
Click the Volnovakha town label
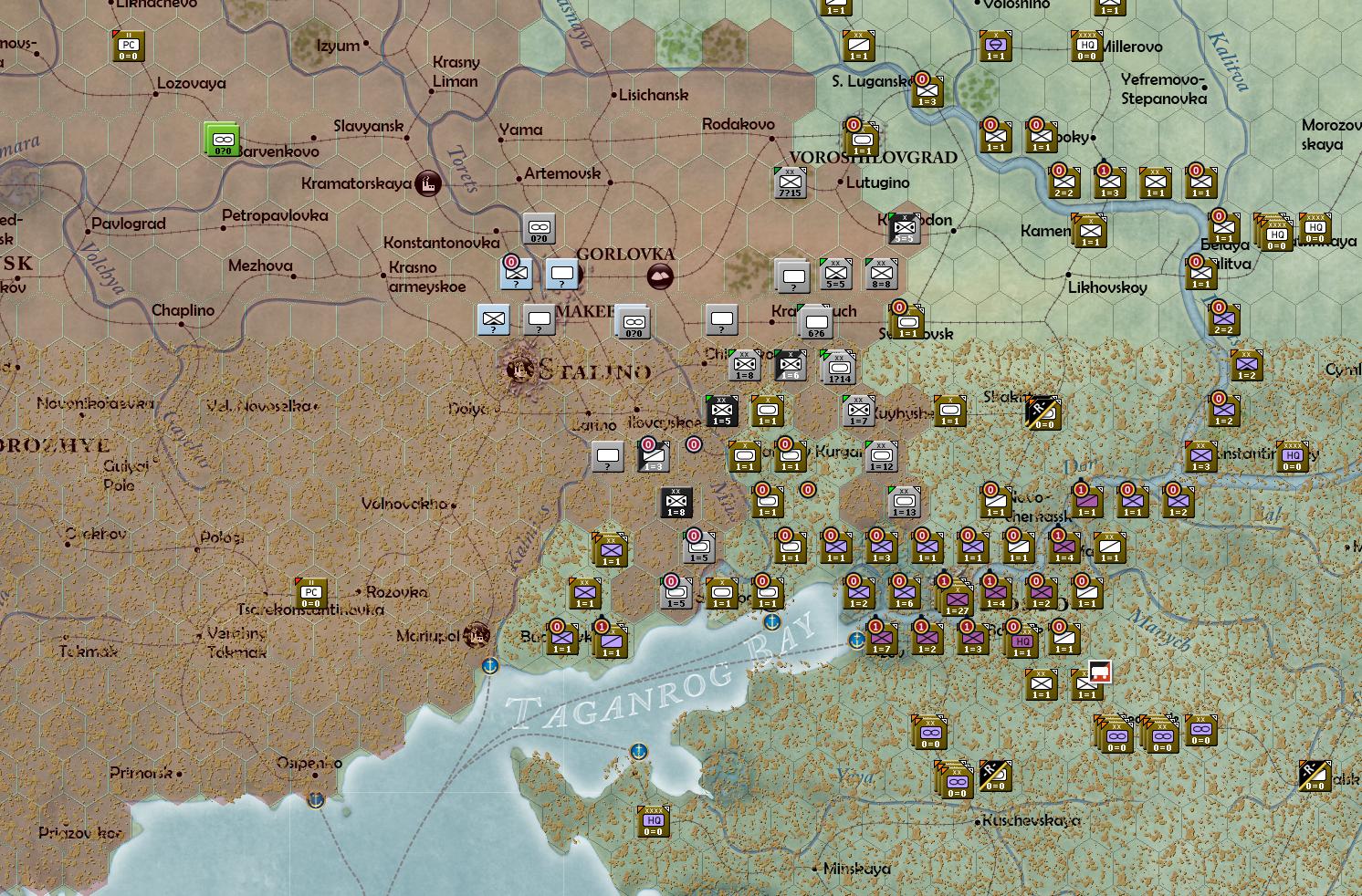pyautogui.click(x=403, y=504)
